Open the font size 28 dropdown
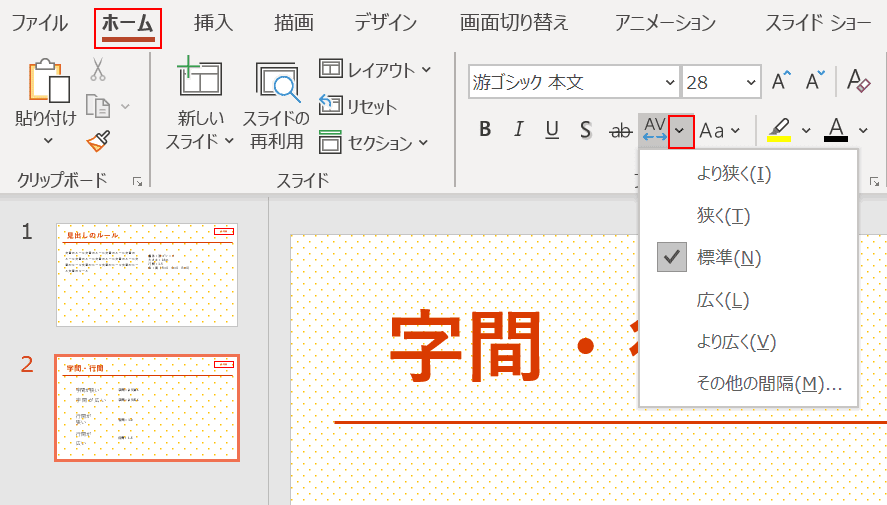The width and height of the screenshot is (887, 505). coord(751,83)
